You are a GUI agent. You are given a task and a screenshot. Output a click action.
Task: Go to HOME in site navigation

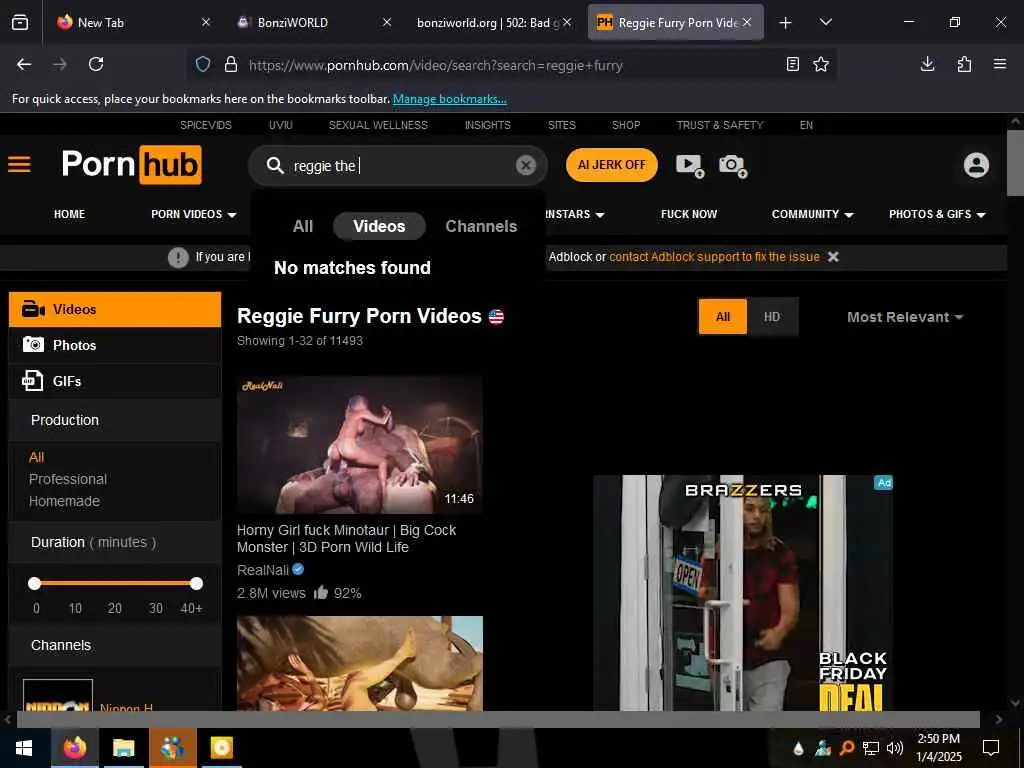point(69,214)
